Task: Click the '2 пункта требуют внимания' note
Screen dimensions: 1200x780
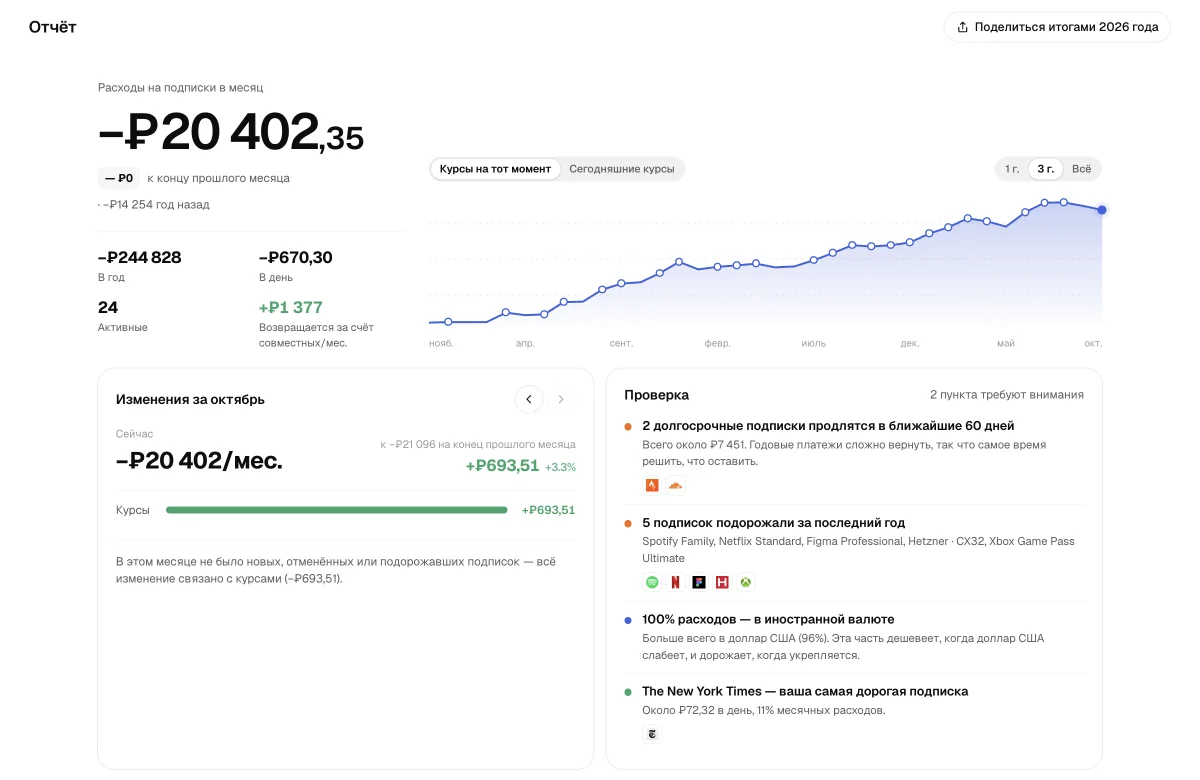Action: point(1007,395)
